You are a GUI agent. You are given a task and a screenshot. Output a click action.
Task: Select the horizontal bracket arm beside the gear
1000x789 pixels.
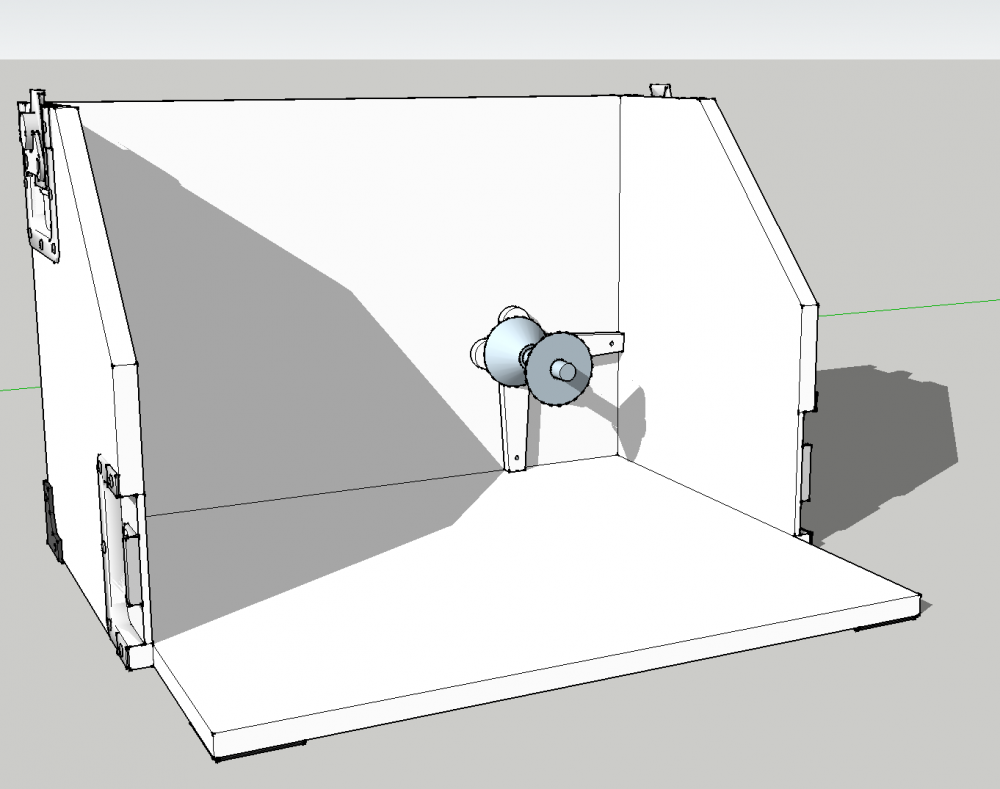(606, 344)
